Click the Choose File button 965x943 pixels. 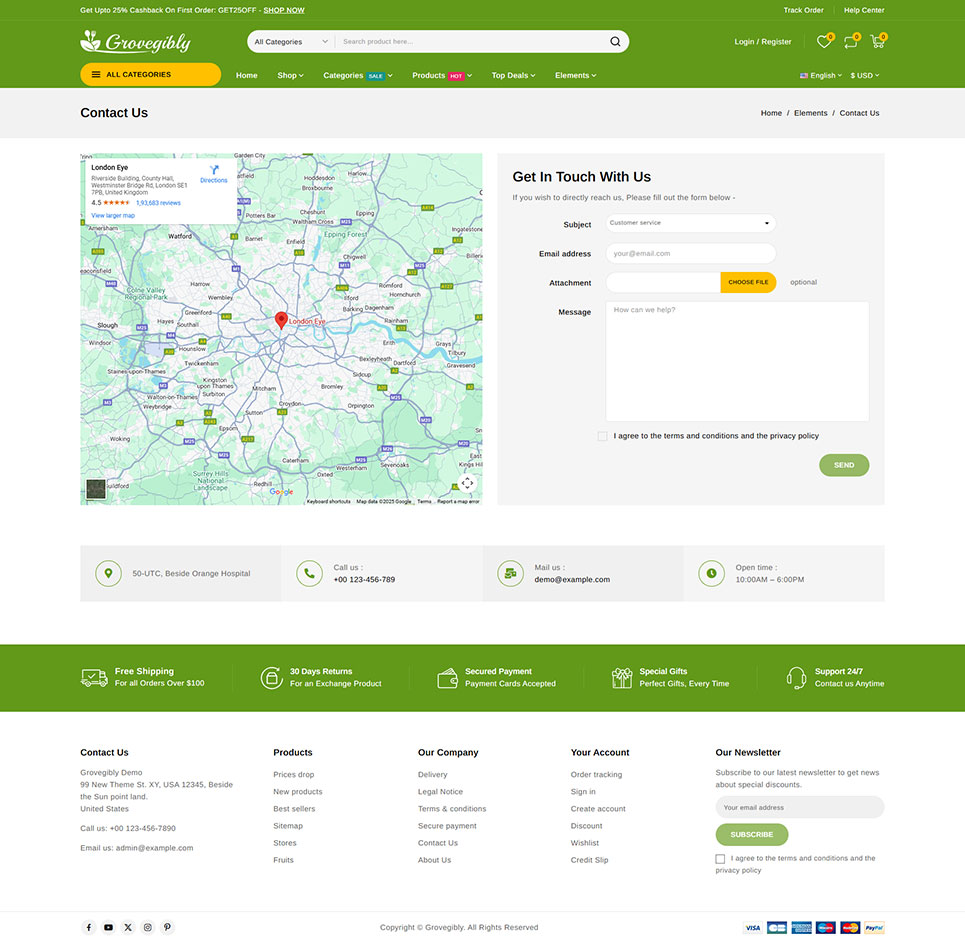748,283
